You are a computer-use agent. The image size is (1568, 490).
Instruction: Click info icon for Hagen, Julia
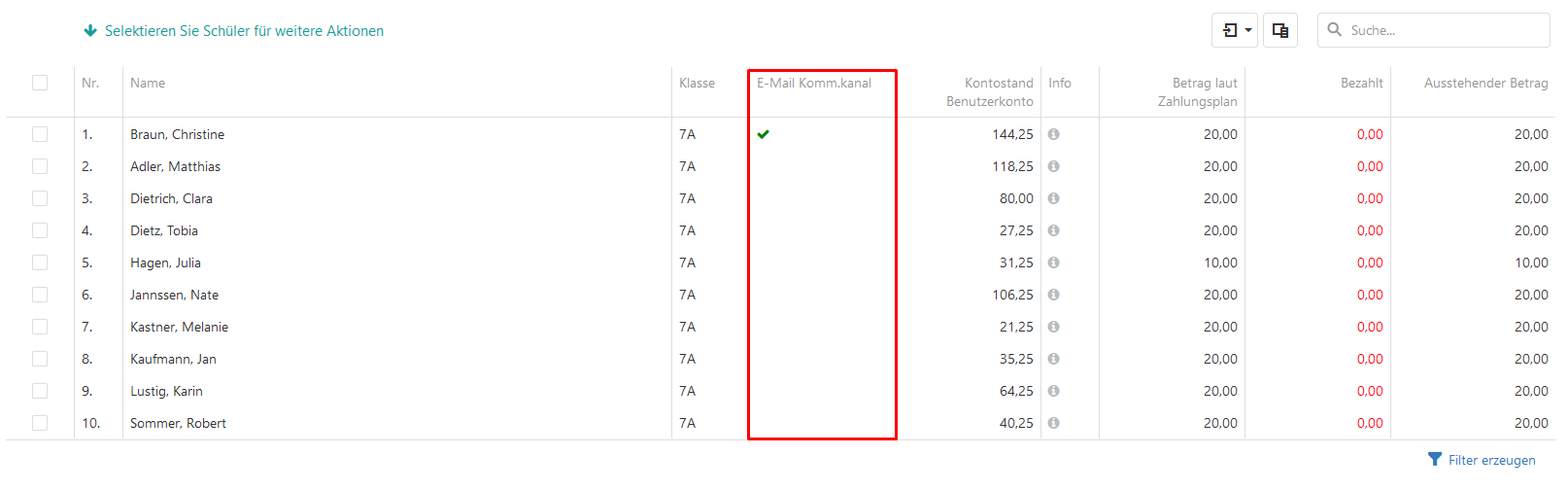(1053, 262)
